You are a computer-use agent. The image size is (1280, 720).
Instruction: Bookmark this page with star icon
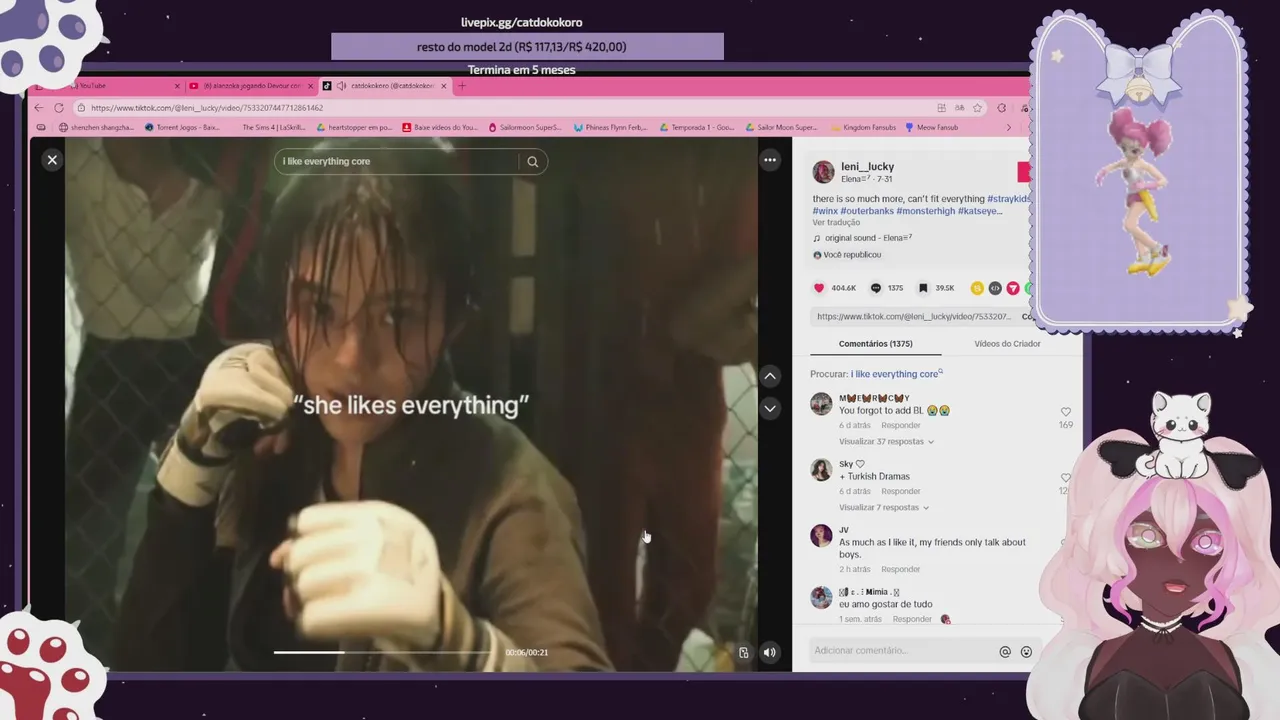click(976, 108)
